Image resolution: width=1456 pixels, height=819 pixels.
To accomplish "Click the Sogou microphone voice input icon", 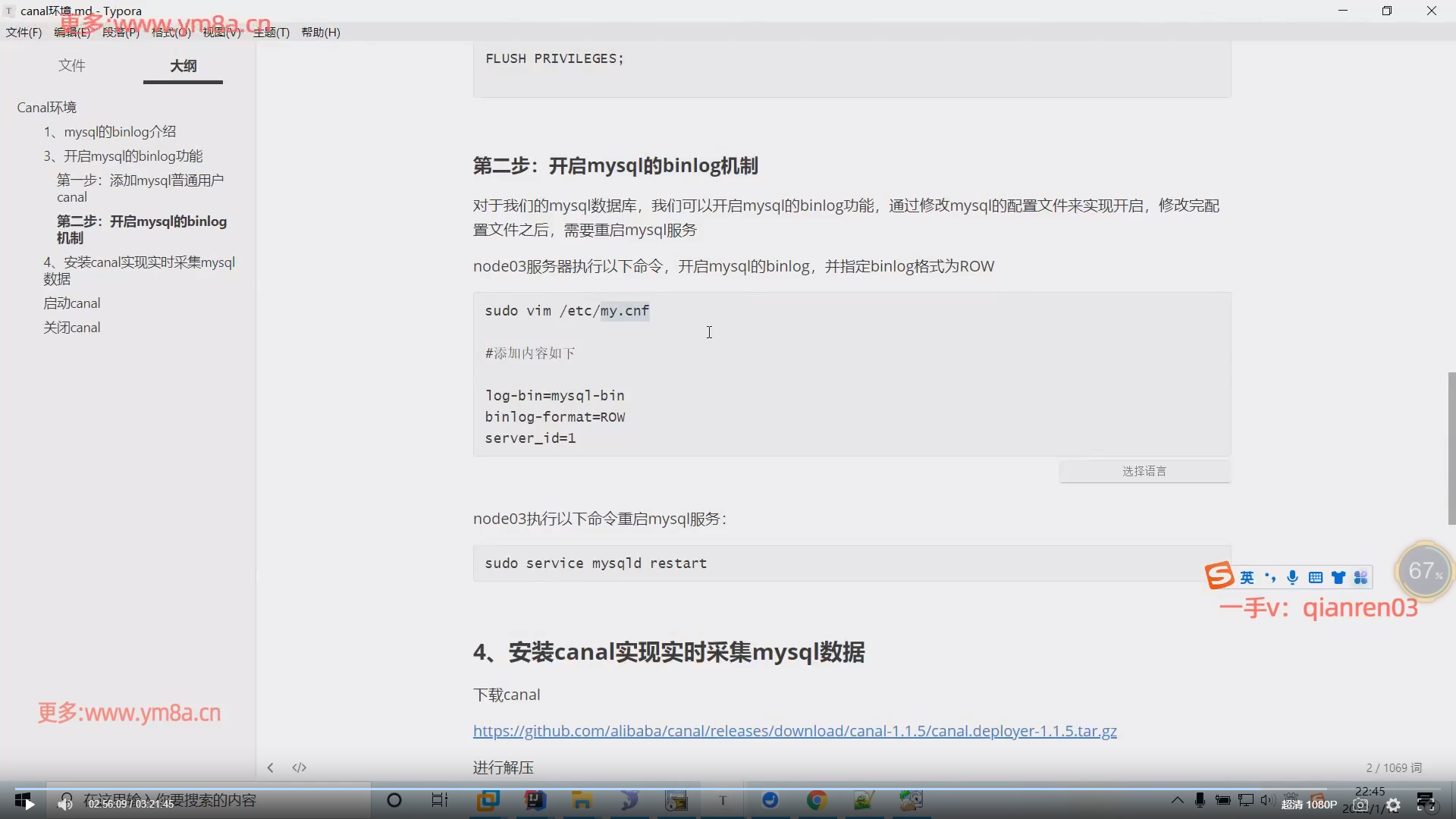I will 1293,578.
